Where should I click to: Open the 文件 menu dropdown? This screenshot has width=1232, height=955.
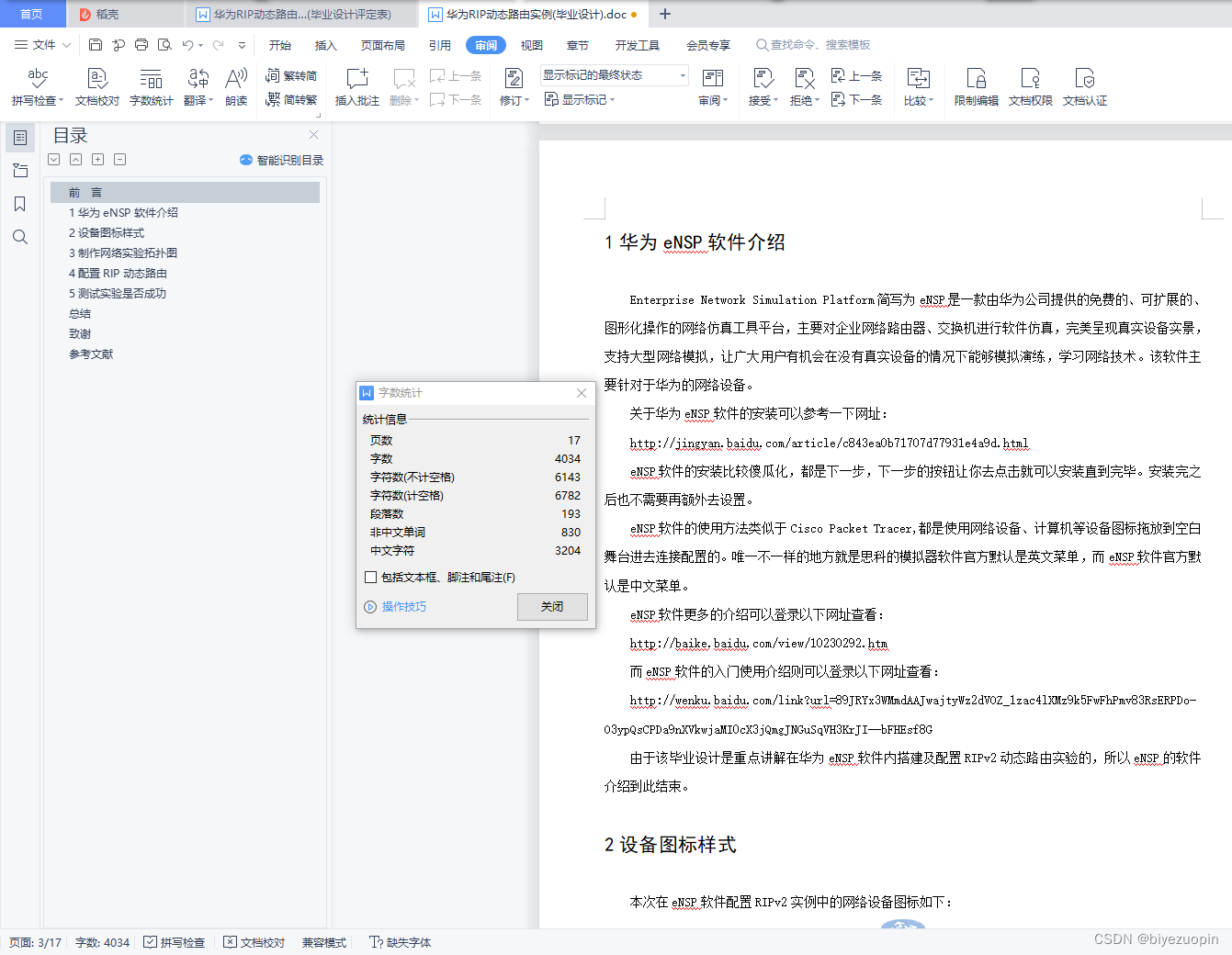(42, 45)
